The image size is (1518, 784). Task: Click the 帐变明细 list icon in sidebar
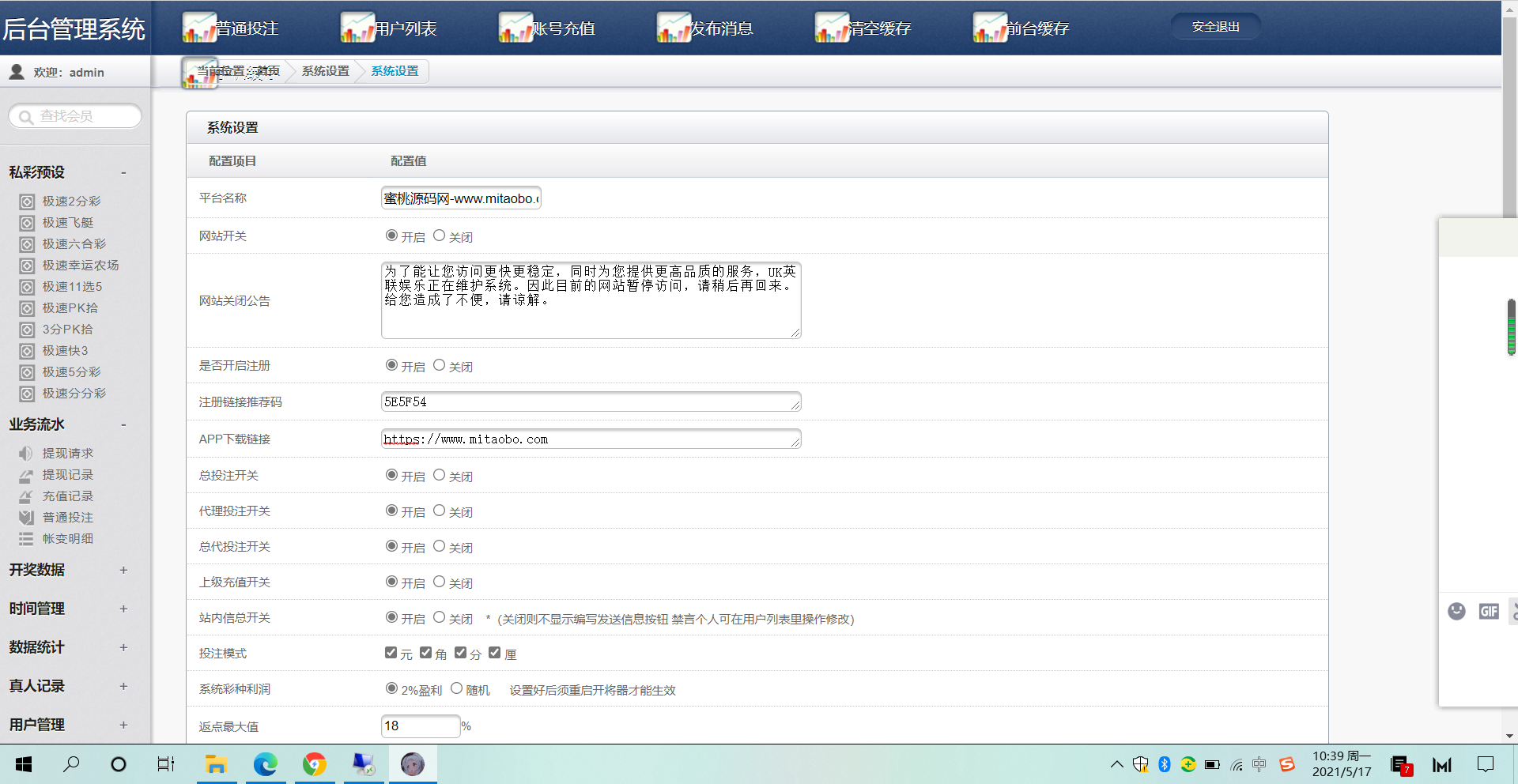(27, 539)
